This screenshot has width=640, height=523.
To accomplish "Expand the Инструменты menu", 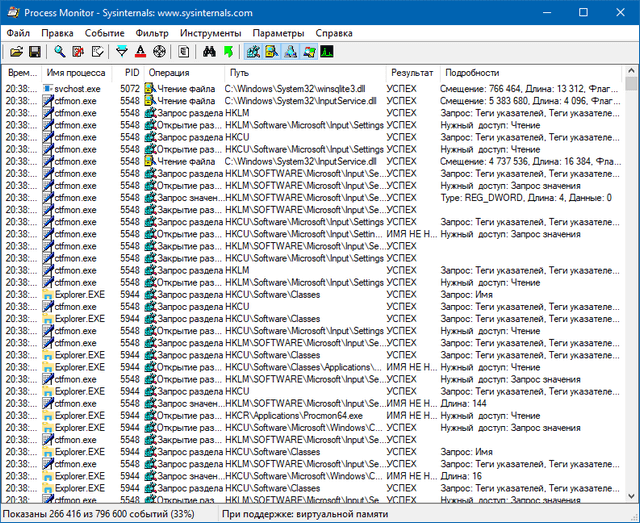I will point(209,33).
